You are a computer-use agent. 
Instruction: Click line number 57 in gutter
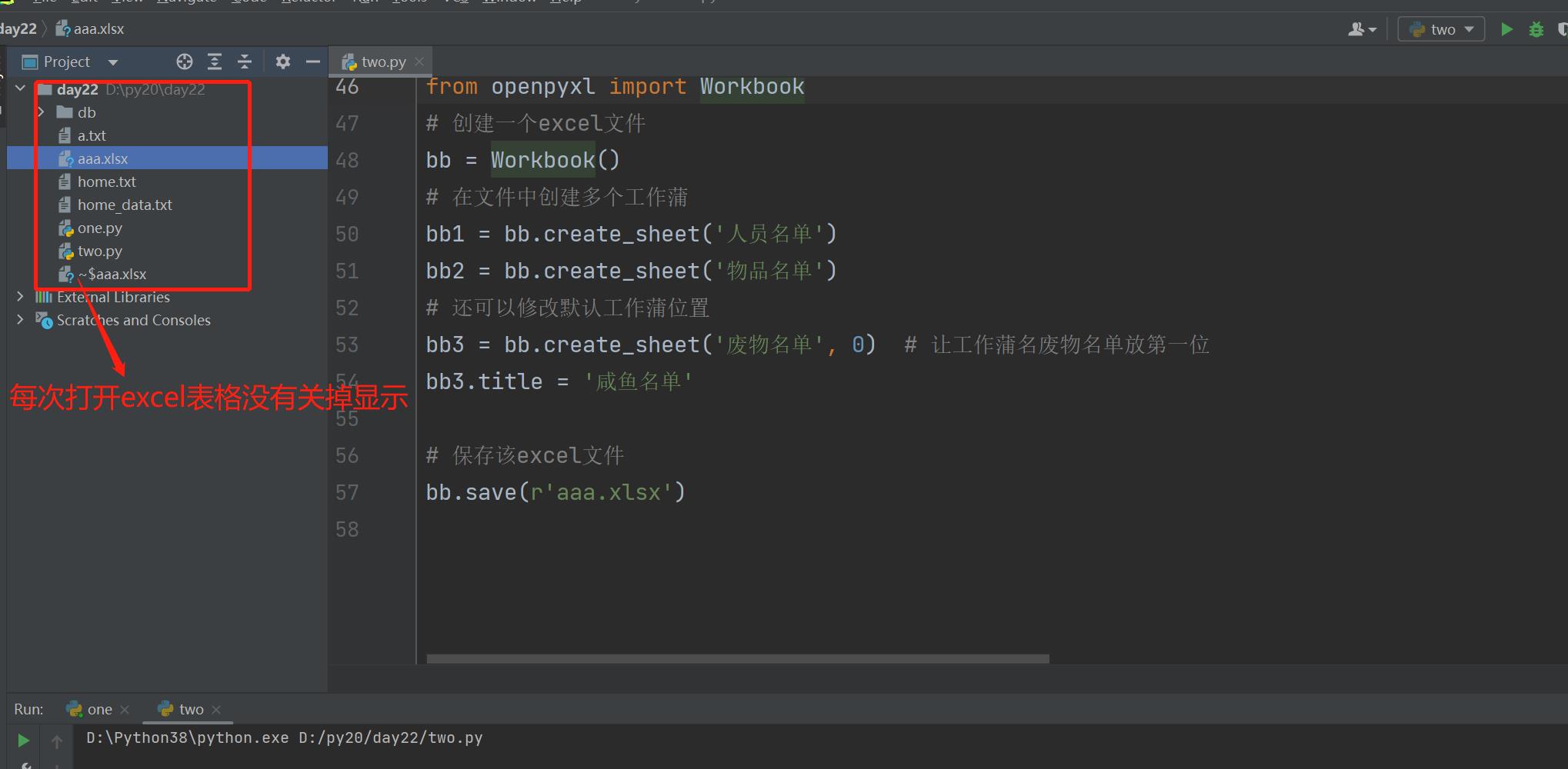(x=347, y=492)
